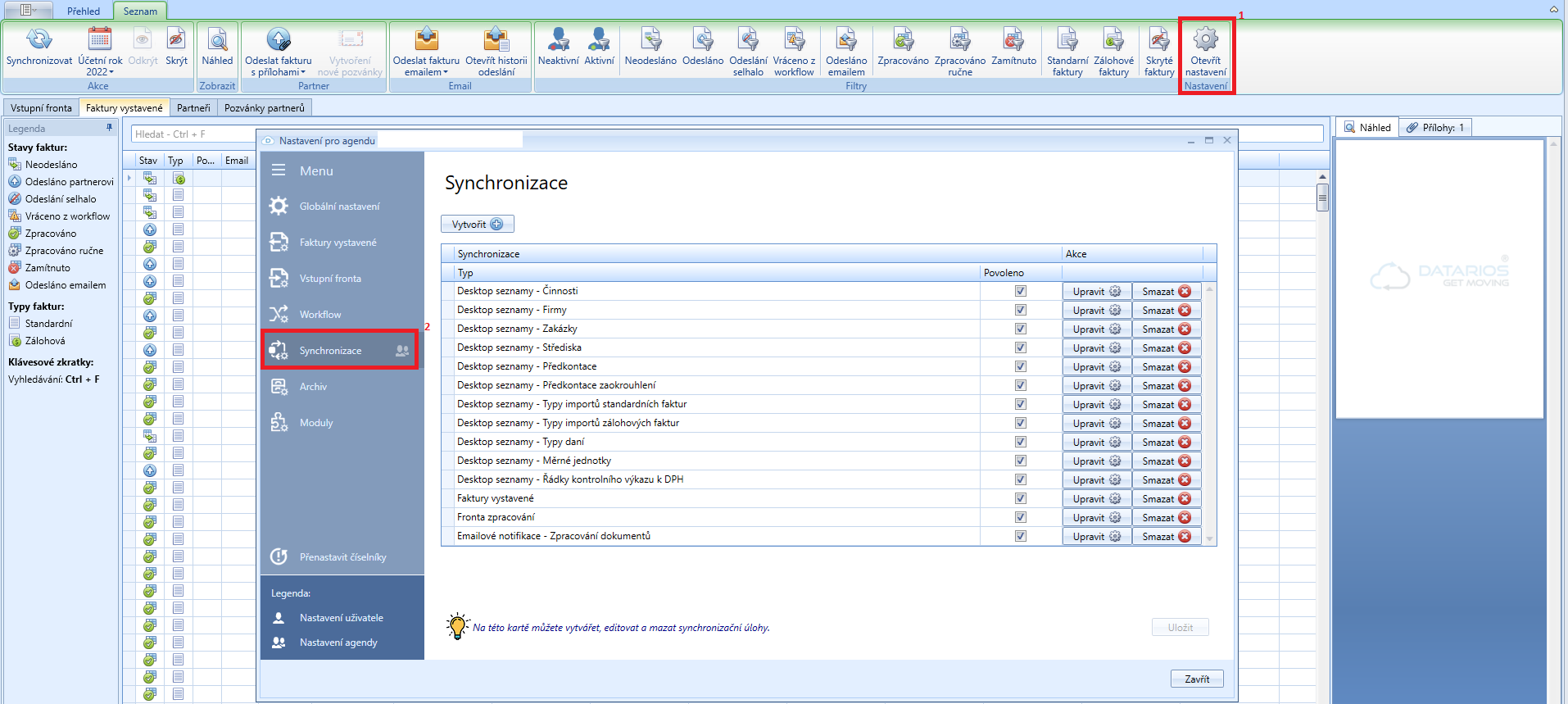Uncheck Povoleno for Faktury vystavené row
1568x704 pixels.
1020,498
